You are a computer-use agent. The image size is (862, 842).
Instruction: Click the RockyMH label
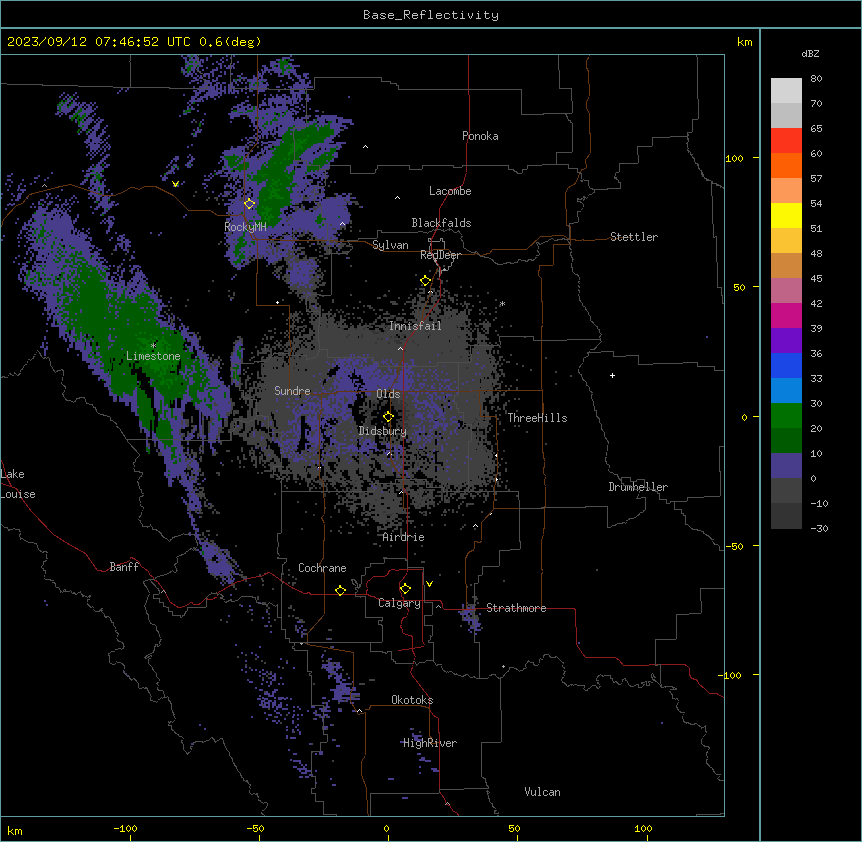point(245,227)
